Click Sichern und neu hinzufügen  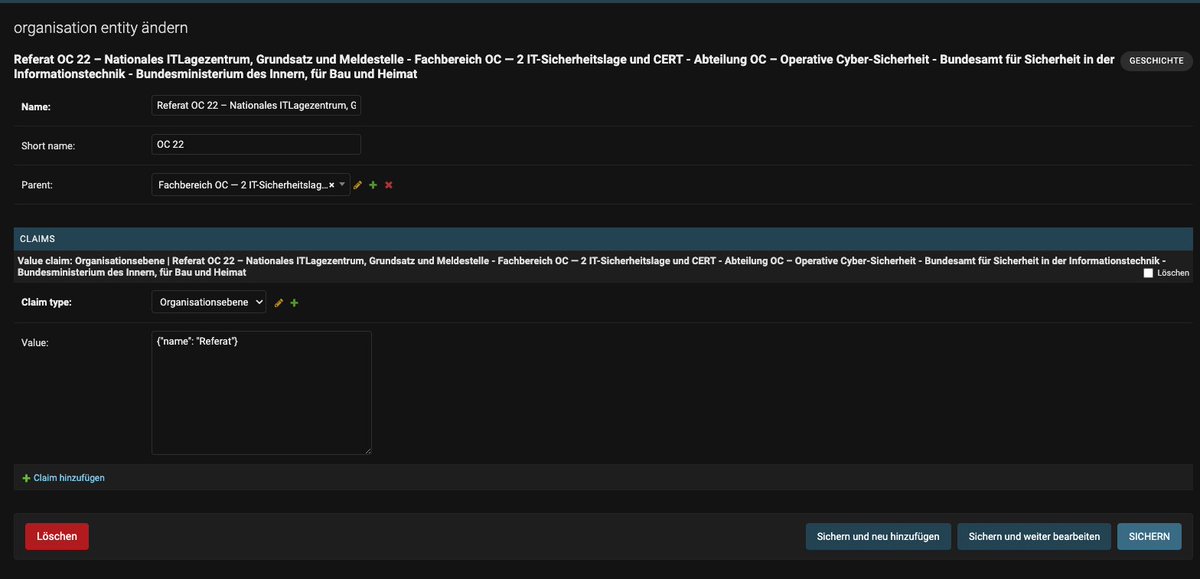[x=878, y=536]
